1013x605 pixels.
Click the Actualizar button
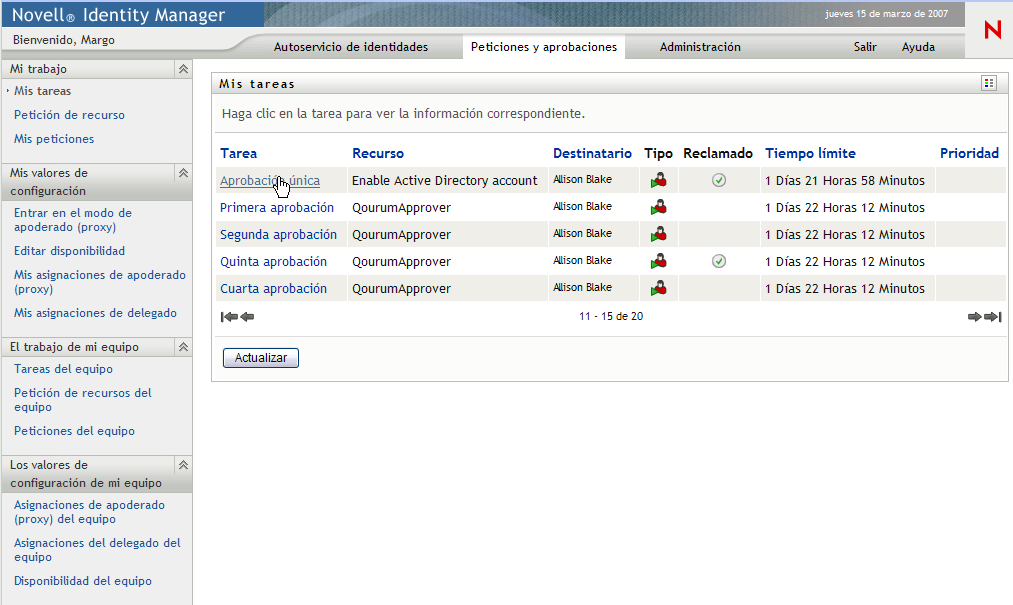click(x=261, y=357)
